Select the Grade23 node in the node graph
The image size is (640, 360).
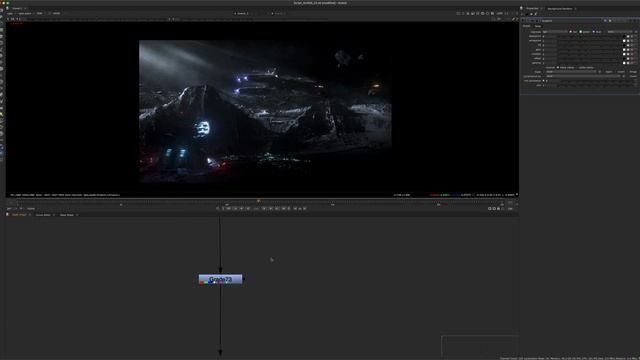coord(220,279)
